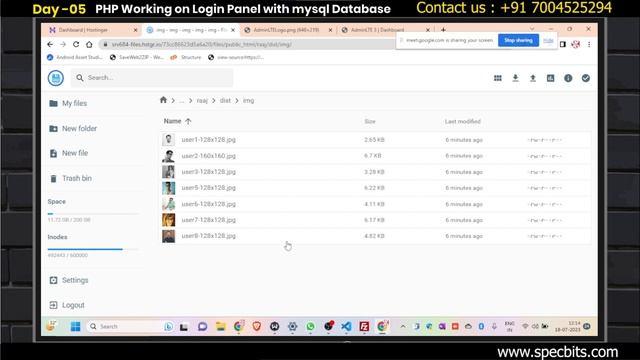Open WhatsApp from taskbar

311,327
